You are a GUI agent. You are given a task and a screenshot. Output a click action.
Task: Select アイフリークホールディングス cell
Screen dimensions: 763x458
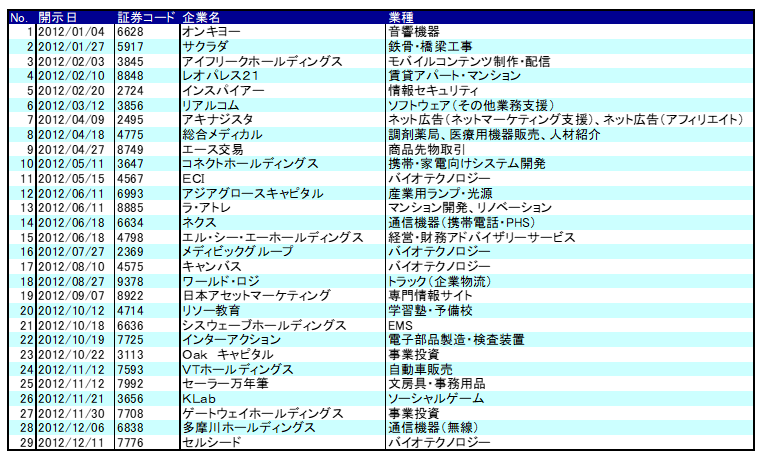[x=262, y=61]
